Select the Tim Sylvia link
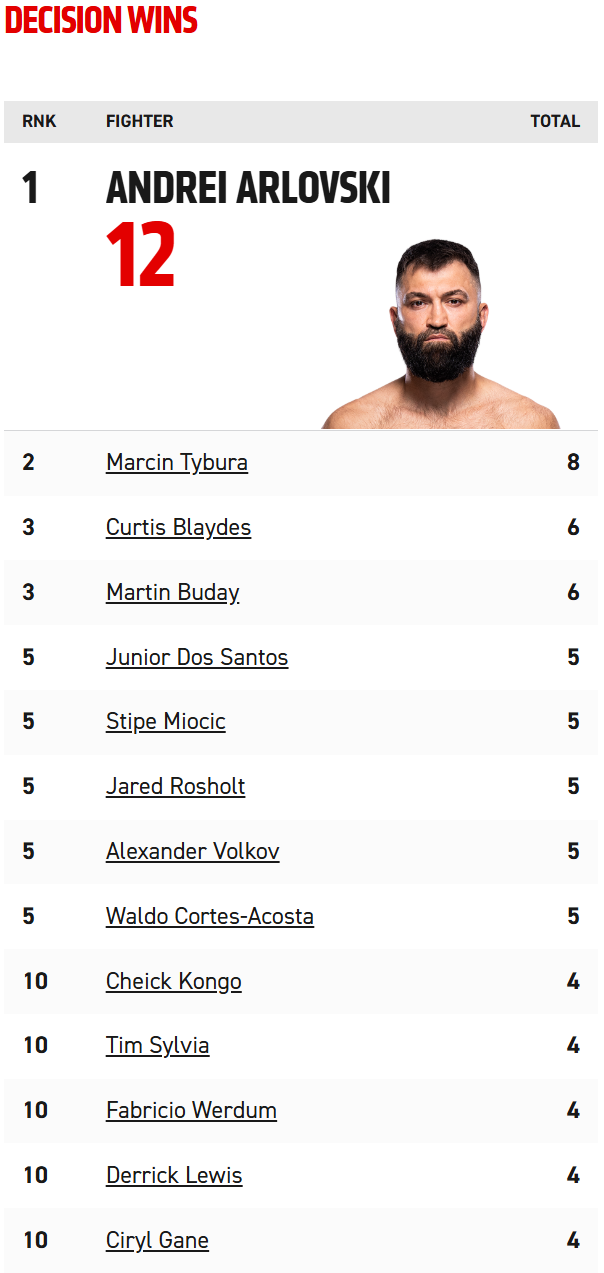Screen dimensions: 604x1273 click(x=158, y=1046)
